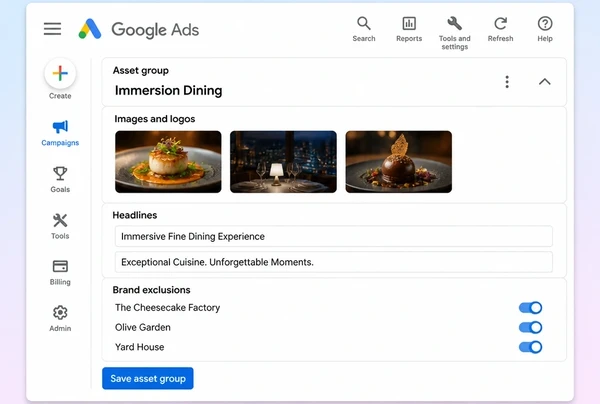The image size is (600, 404).
Task: Open Admin gear in sidebar
Action: [x=60, y=318]
